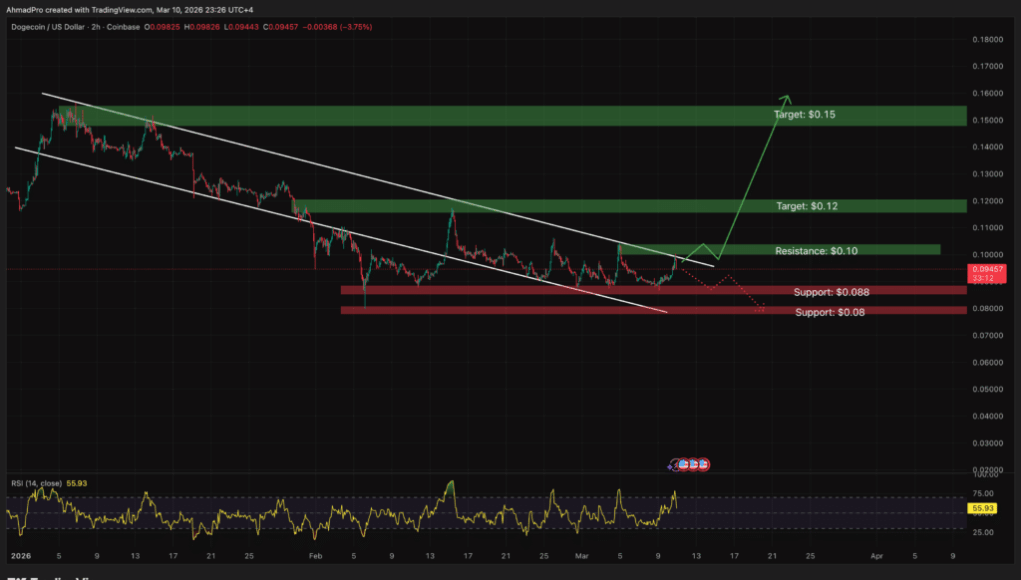Viewport: 1021px width, 580px height.
Task: Click the red current price tag 0.09457
Action: click(x=985, y=269)
